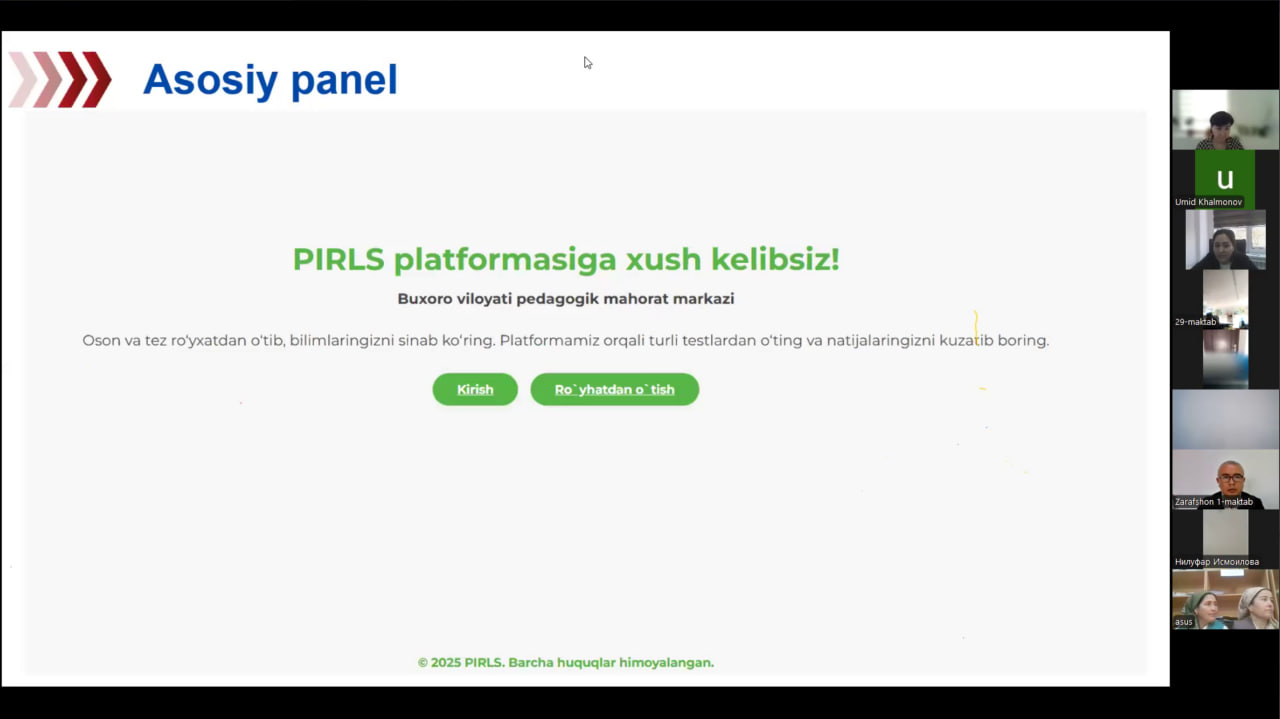The width and height of the screenshot is (1280, 719).
Task: Click the Umid Khalmonov name label
Action: (x=1208, y=202)
